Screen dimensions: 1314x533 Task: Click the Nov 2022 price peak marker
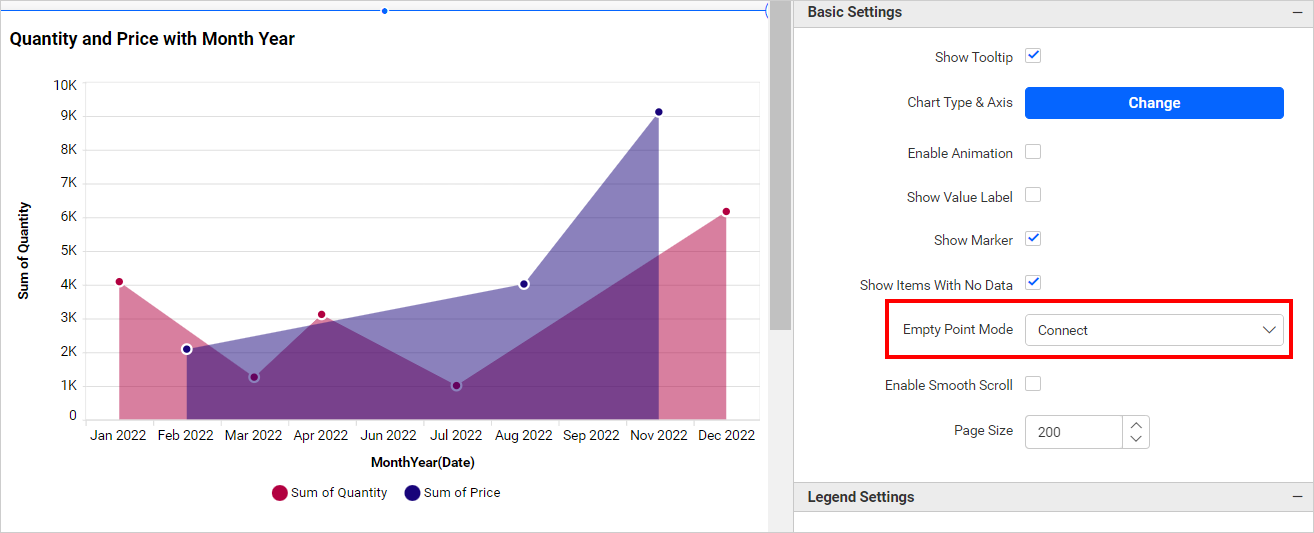[659, 112]
